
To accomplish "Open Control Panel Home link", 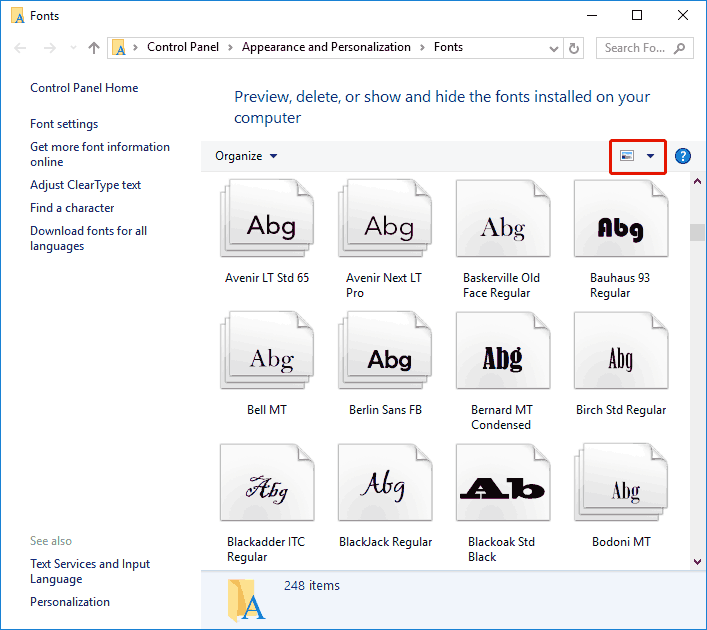I will click(x=84, y=88).
